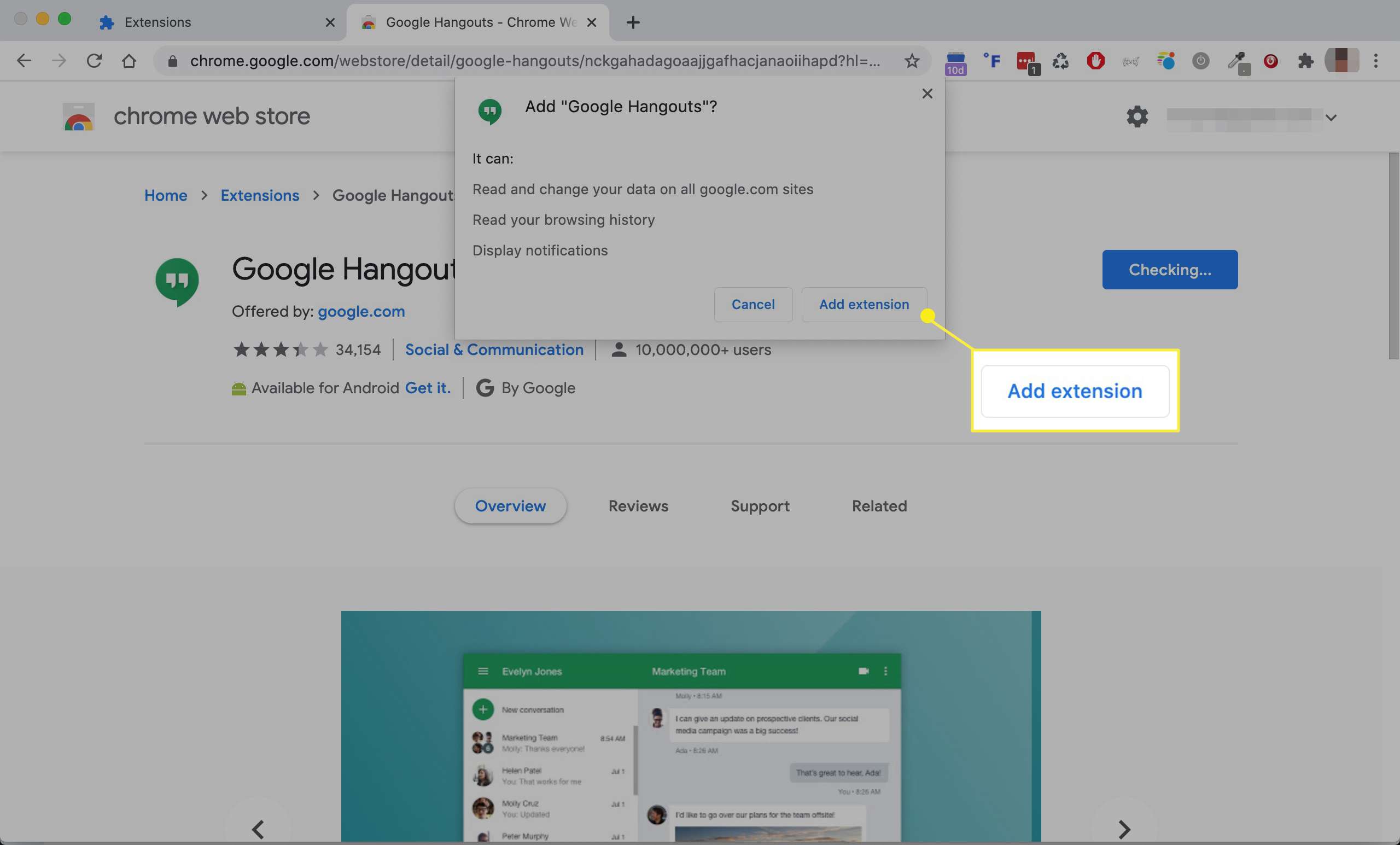Open the gray power-button extension icon
1400x845 pixels.
[x=1200, y=61]
